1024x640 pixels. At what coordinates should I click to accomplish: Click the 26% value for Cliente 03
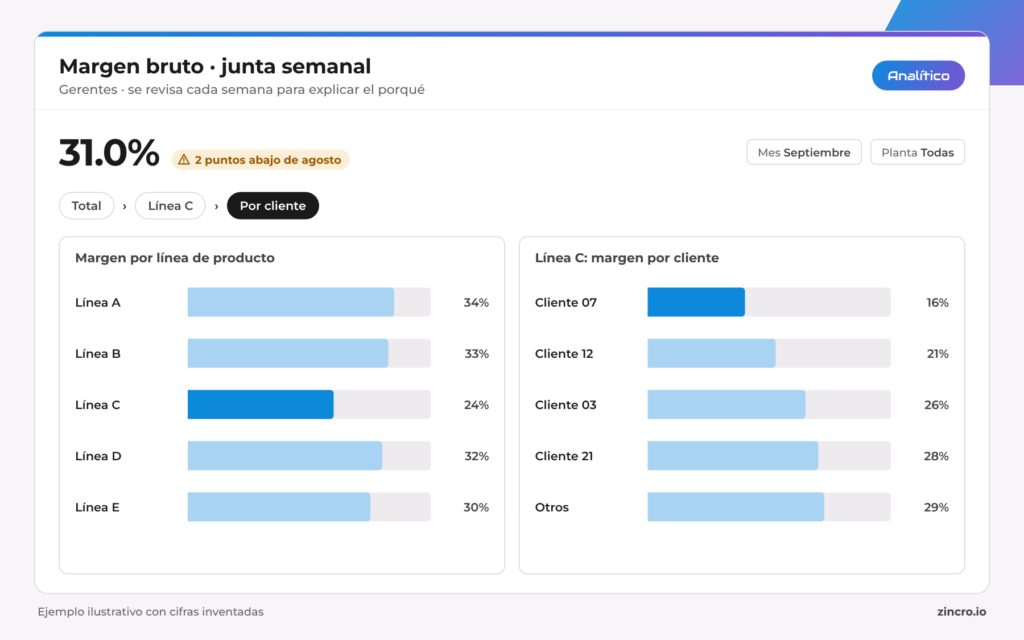(936, 405)
